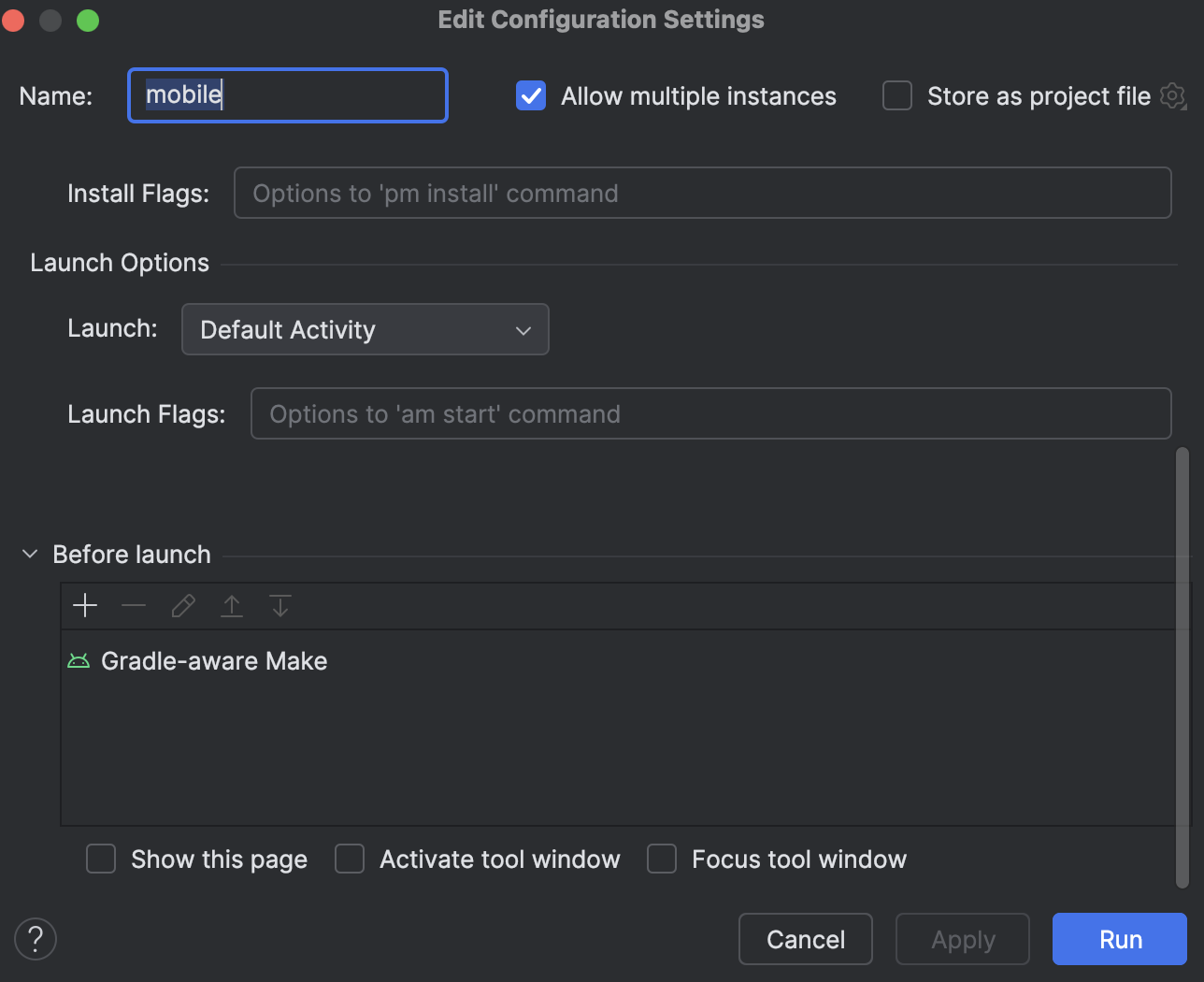Tick the Focus tool window checkbox
Screen dimensions: 1204x982
[662, 859]
